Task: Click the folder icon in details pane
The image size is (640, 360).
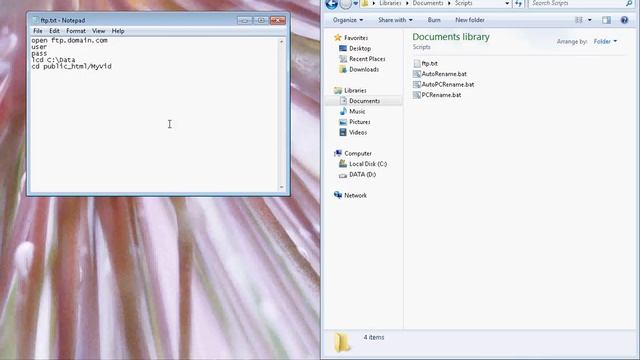Action: click(x=342, y=342)
